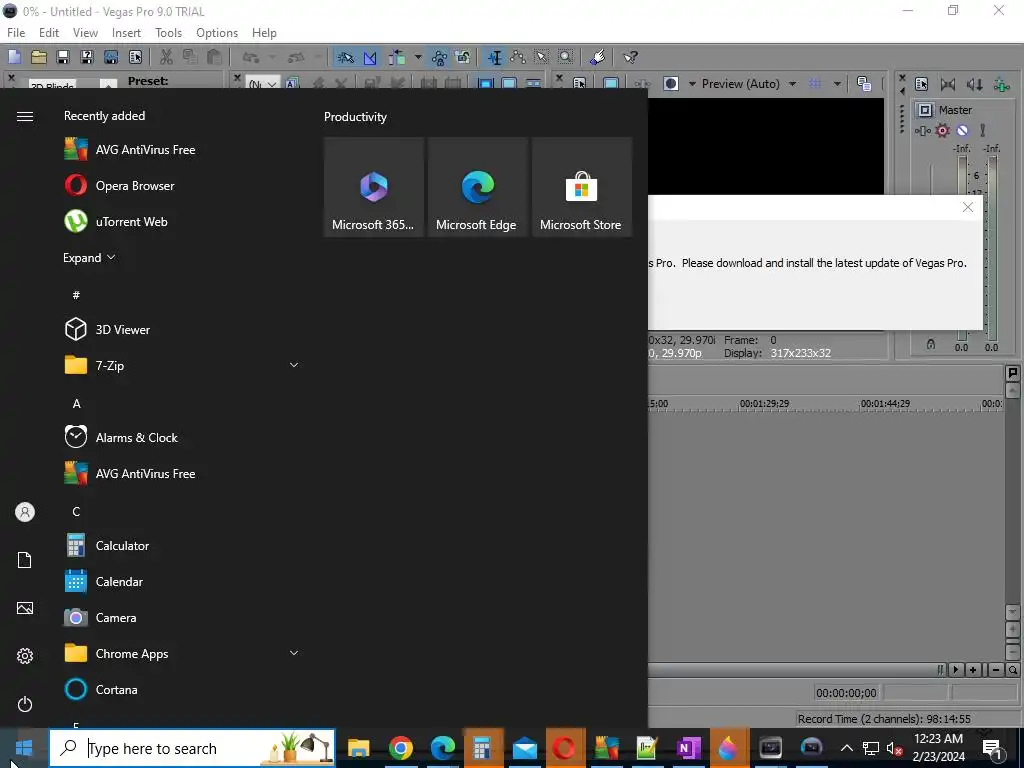Viewport: 1024px width, 768px height.
Task: Toggle Auto Ripple toolbar button
Action: 396,57
